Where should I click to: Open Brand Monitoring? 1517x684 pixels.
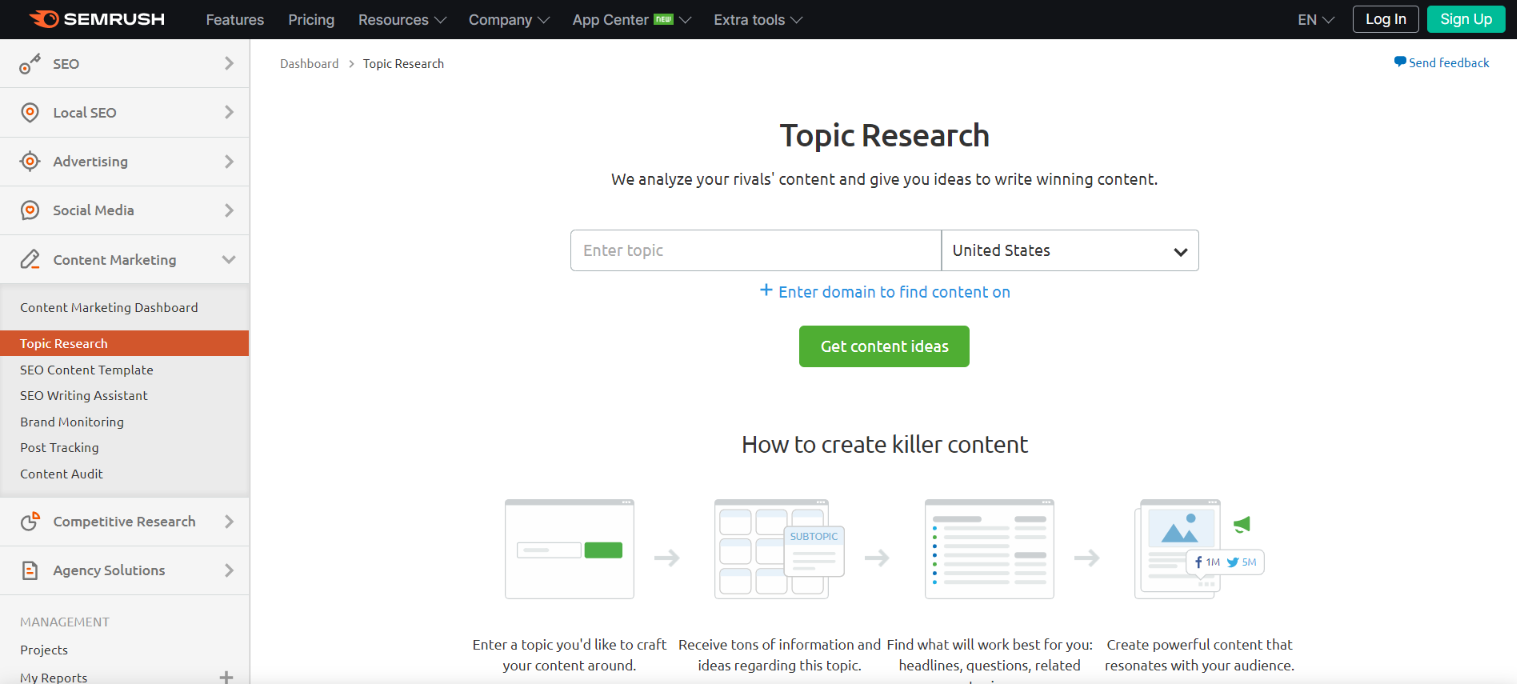[72, 422]
